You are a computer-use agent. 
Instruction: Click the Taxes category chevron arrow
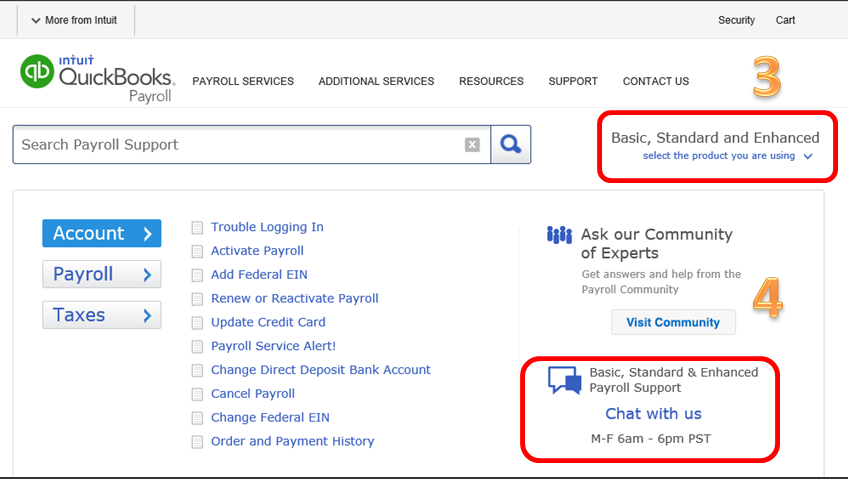[x=147, y=315]
